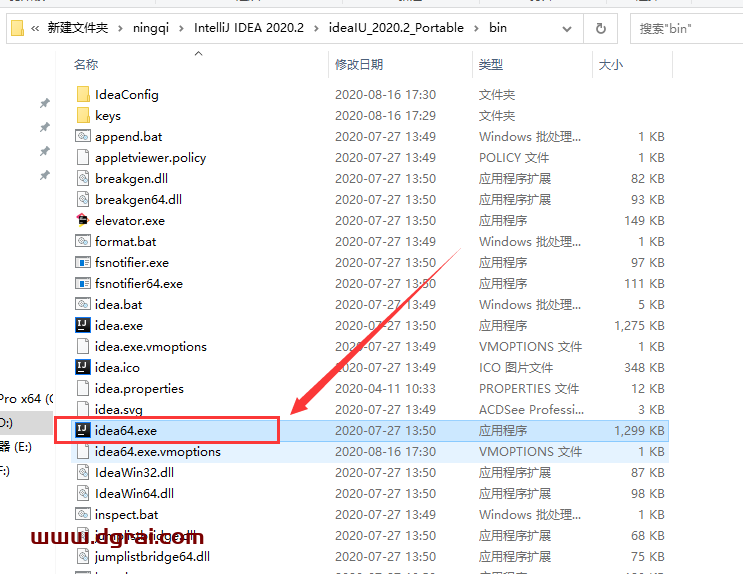The image size is (743, 574).
Task: Click the first quick access pin icon
Action: pyautogui.click(x=45, y=103)
